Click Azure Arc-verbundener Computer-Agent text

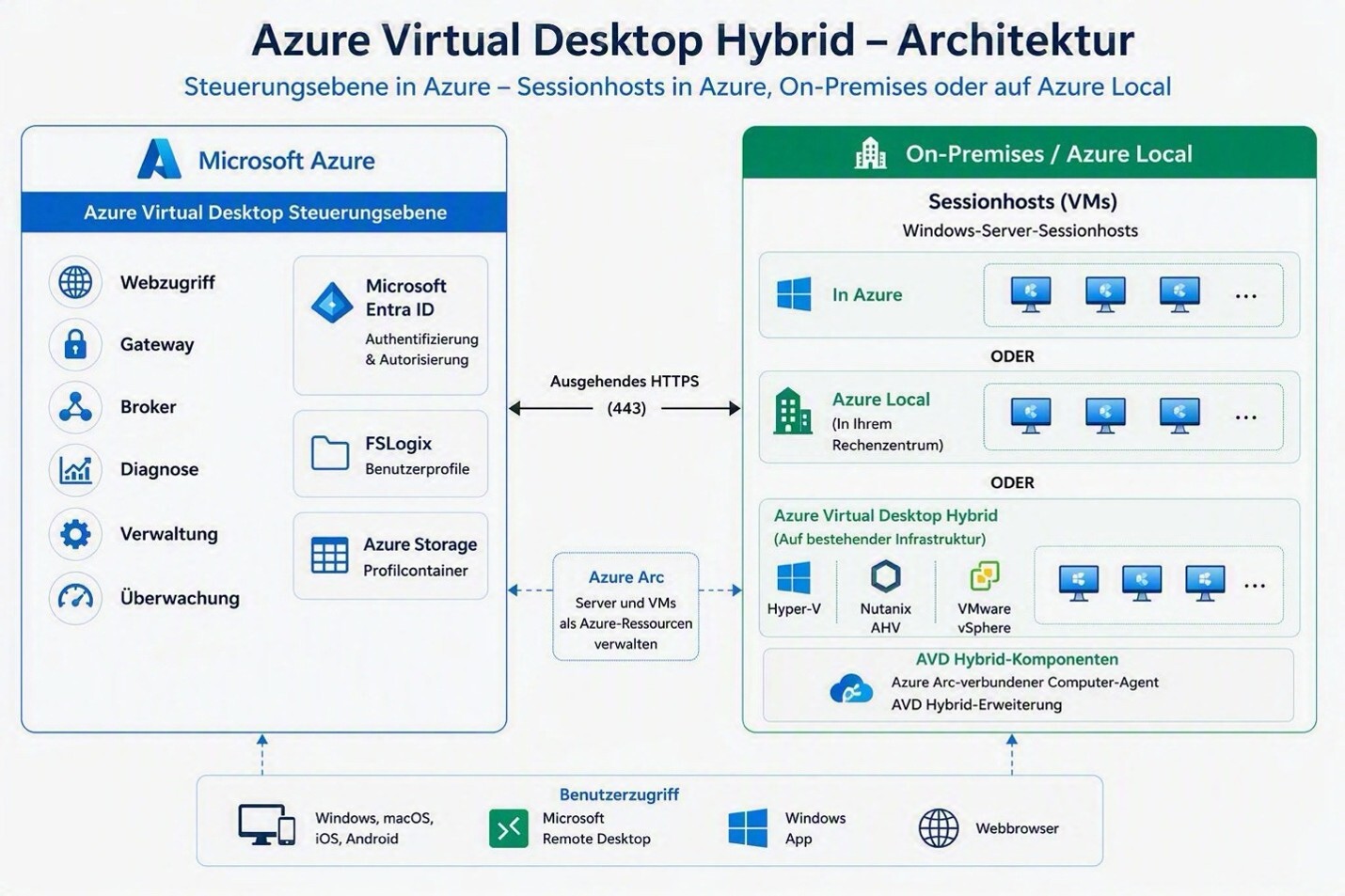tap(1024, 683)
